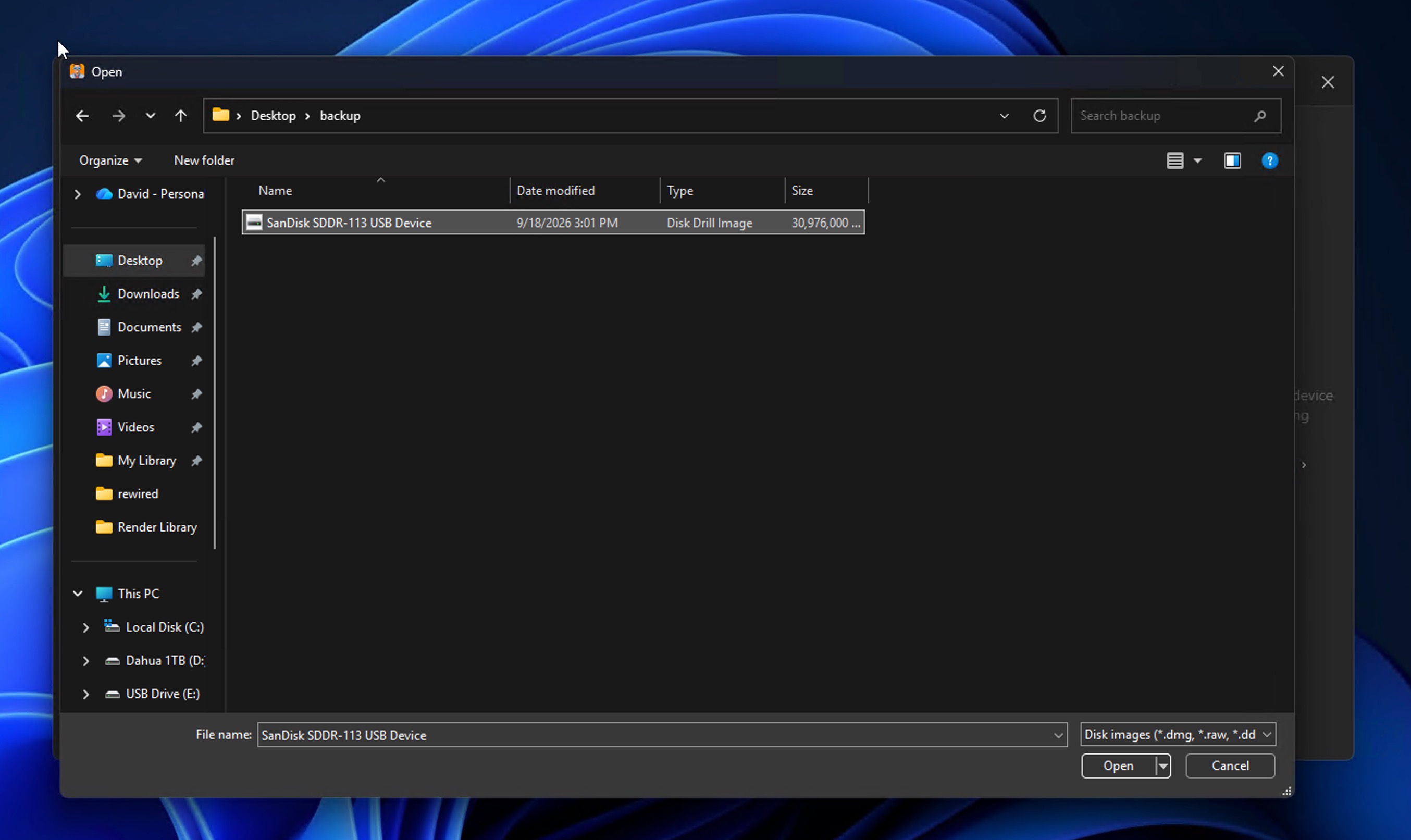Toggle the preview pane
1411x840 pixels.
tap(1233, 160)
